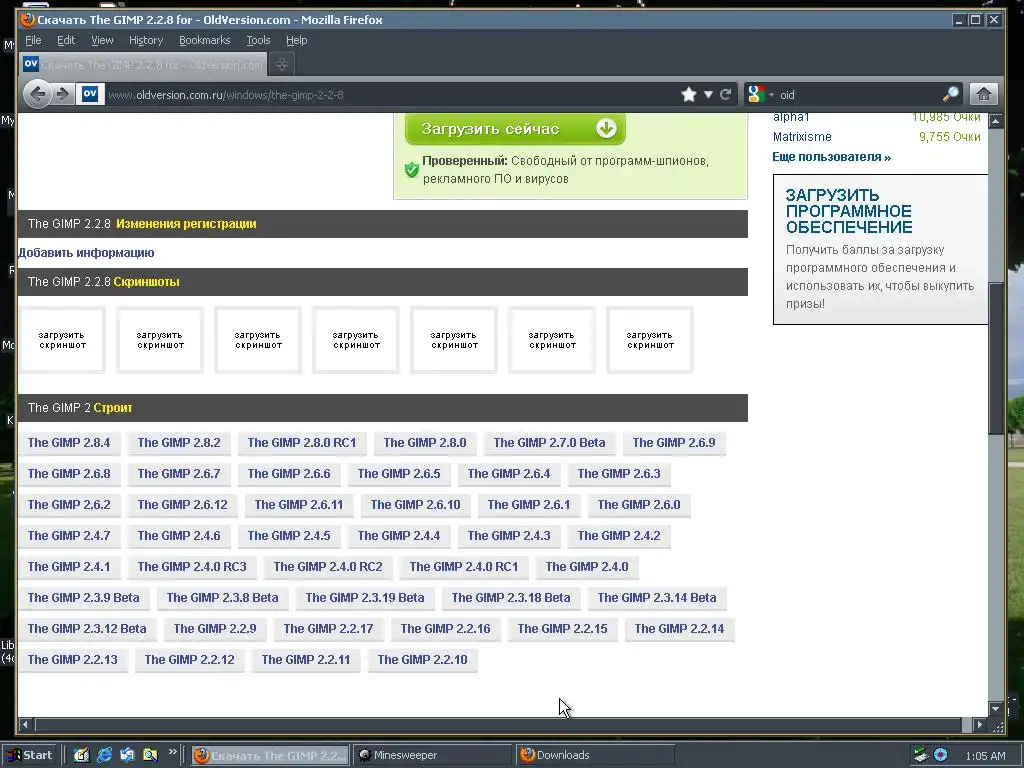Click the Internet Explorer quick launch icon
Viewport: 1024px width, 768px height.
(x=104, y=756)
